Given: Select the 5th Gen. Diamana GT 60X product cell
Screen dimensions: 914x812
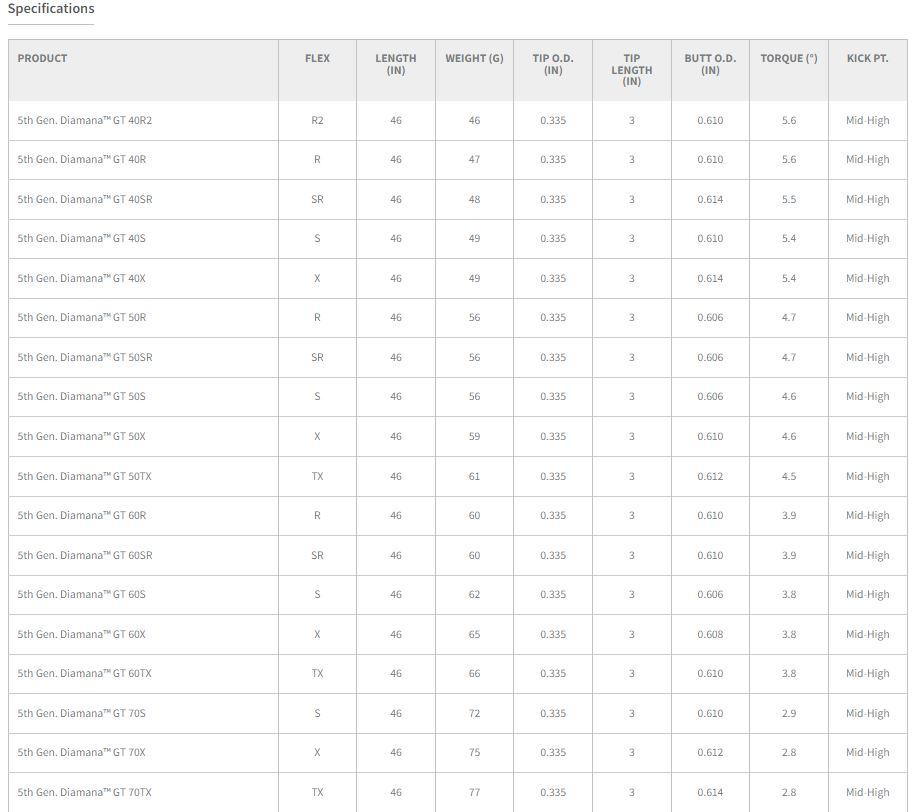Looking at the screenshot, I should (81, 634).
